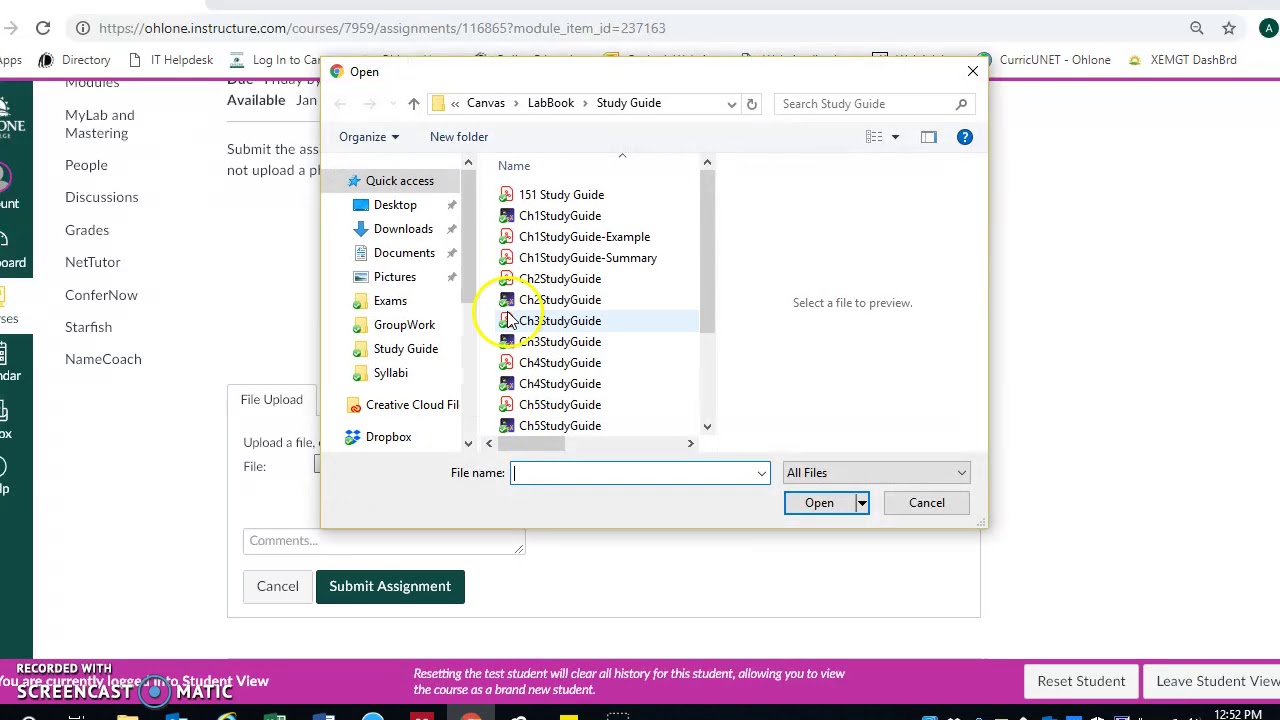
Task: Select Dropbox in the navigation pane
Action: point(388,437)
